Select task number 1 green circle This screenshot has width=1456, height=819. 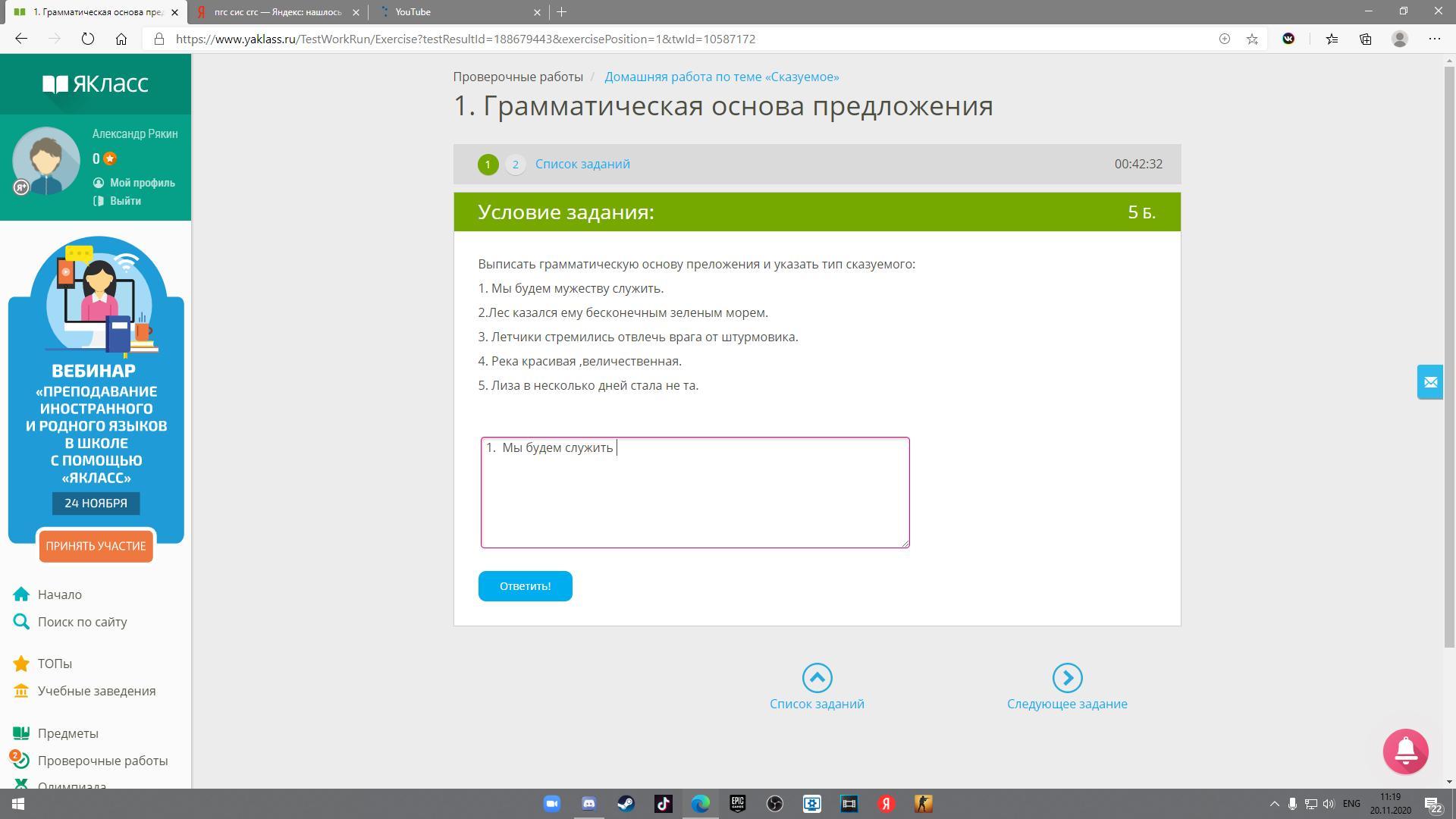488,165
